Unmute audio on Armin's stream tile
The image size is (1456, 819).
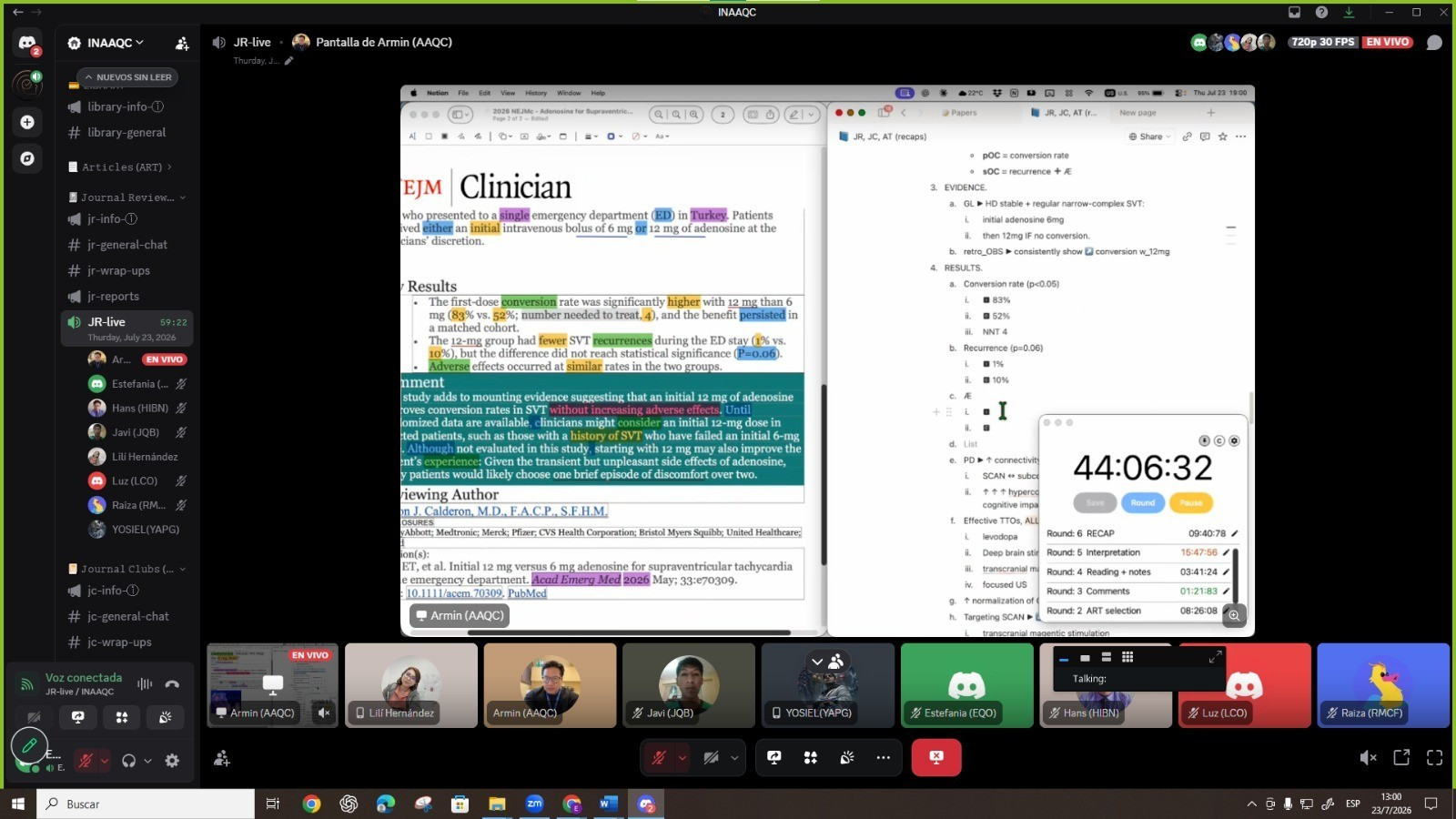(x=324, y=713)
